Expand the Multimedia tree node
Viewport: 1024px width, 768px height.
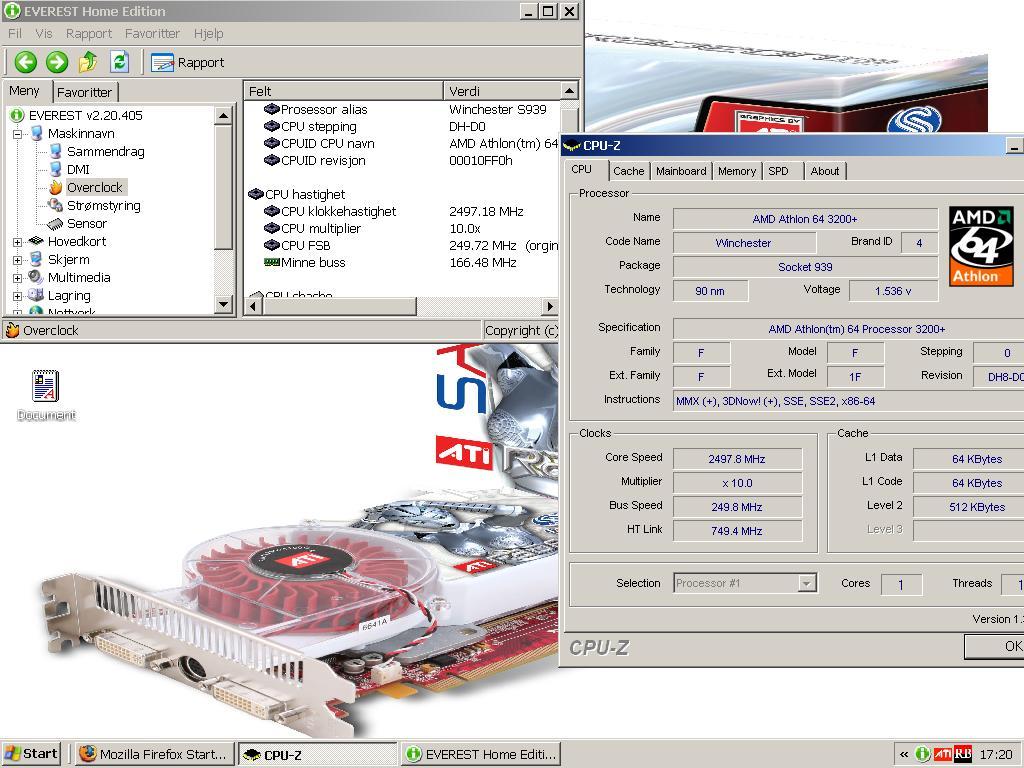[17, 277]
